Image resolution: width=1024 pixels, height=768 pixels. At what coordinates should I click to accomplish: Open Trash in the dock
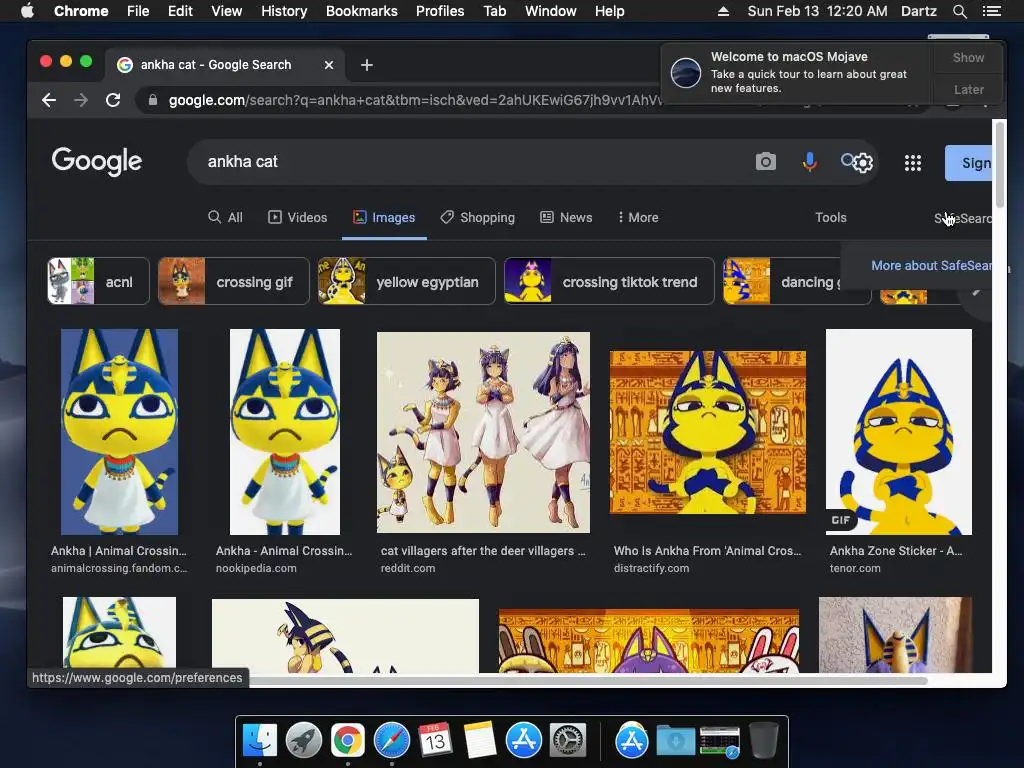(763, 741)
